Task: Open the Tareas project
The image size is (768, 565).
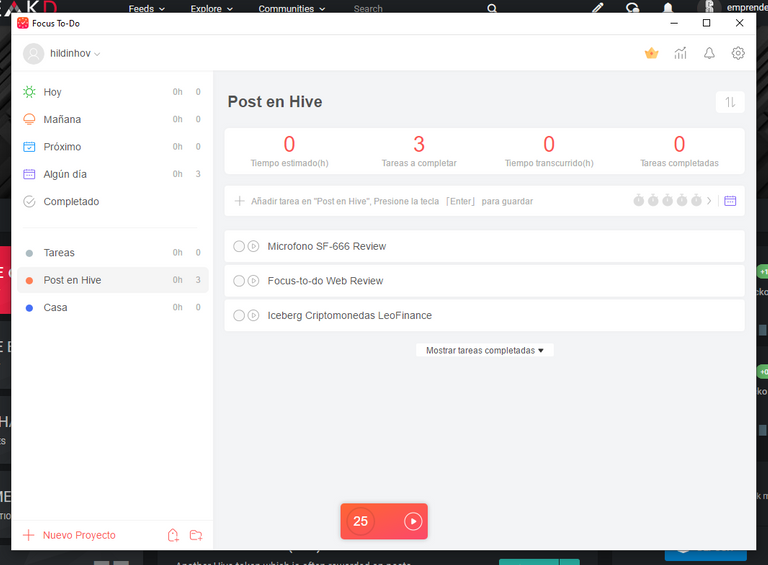Action: tap(113, 253)
